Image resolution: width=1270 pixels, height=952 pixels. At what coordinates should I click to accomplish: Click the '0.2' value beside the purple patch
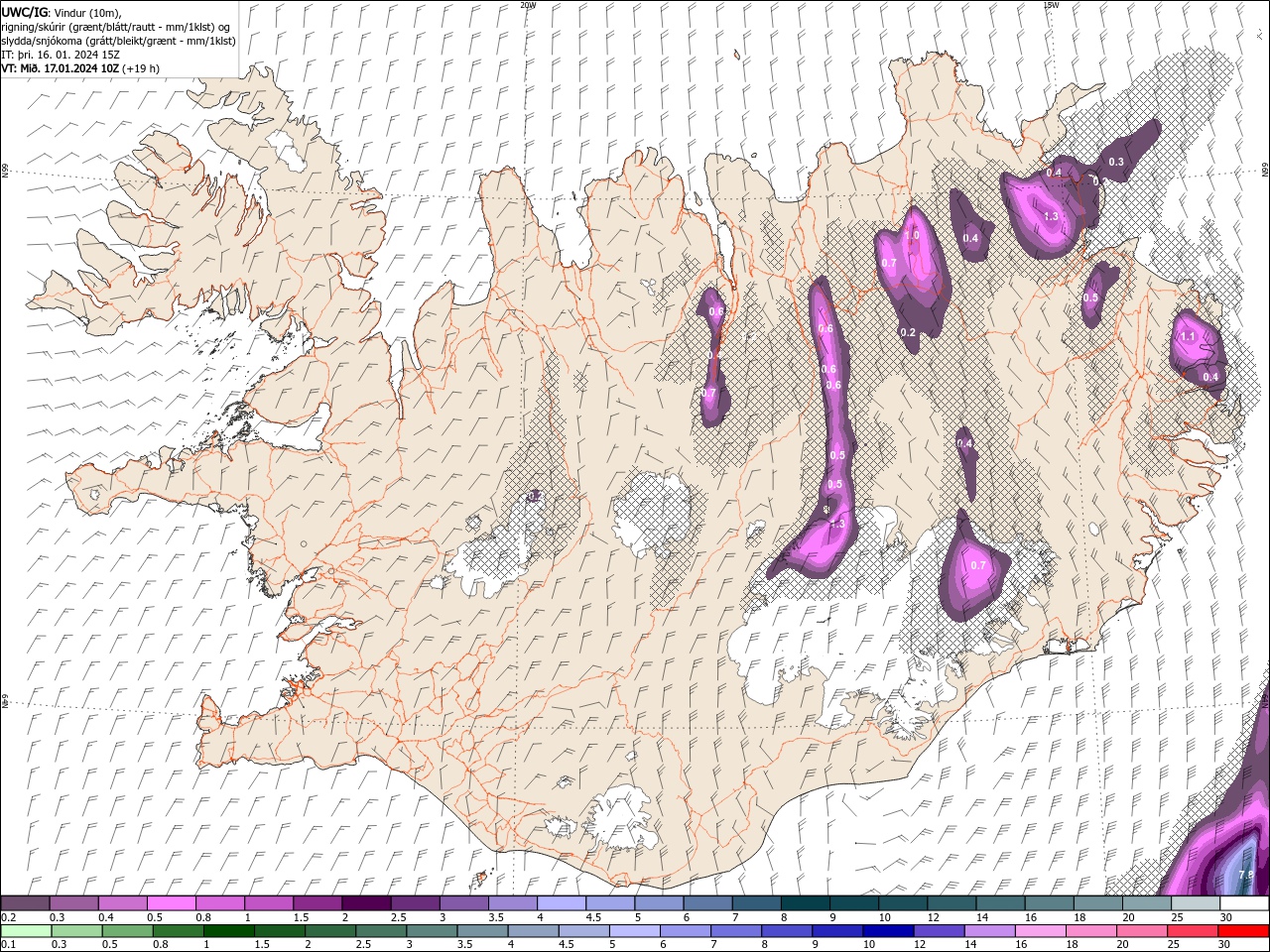pyautogui.click(x=908, y=332)
